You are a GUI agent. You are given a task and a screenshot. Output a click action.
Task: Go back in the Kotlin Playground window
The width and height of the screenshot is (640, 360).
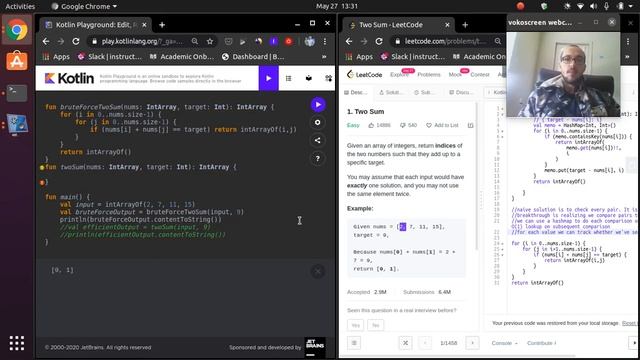[x=46, y=41]
